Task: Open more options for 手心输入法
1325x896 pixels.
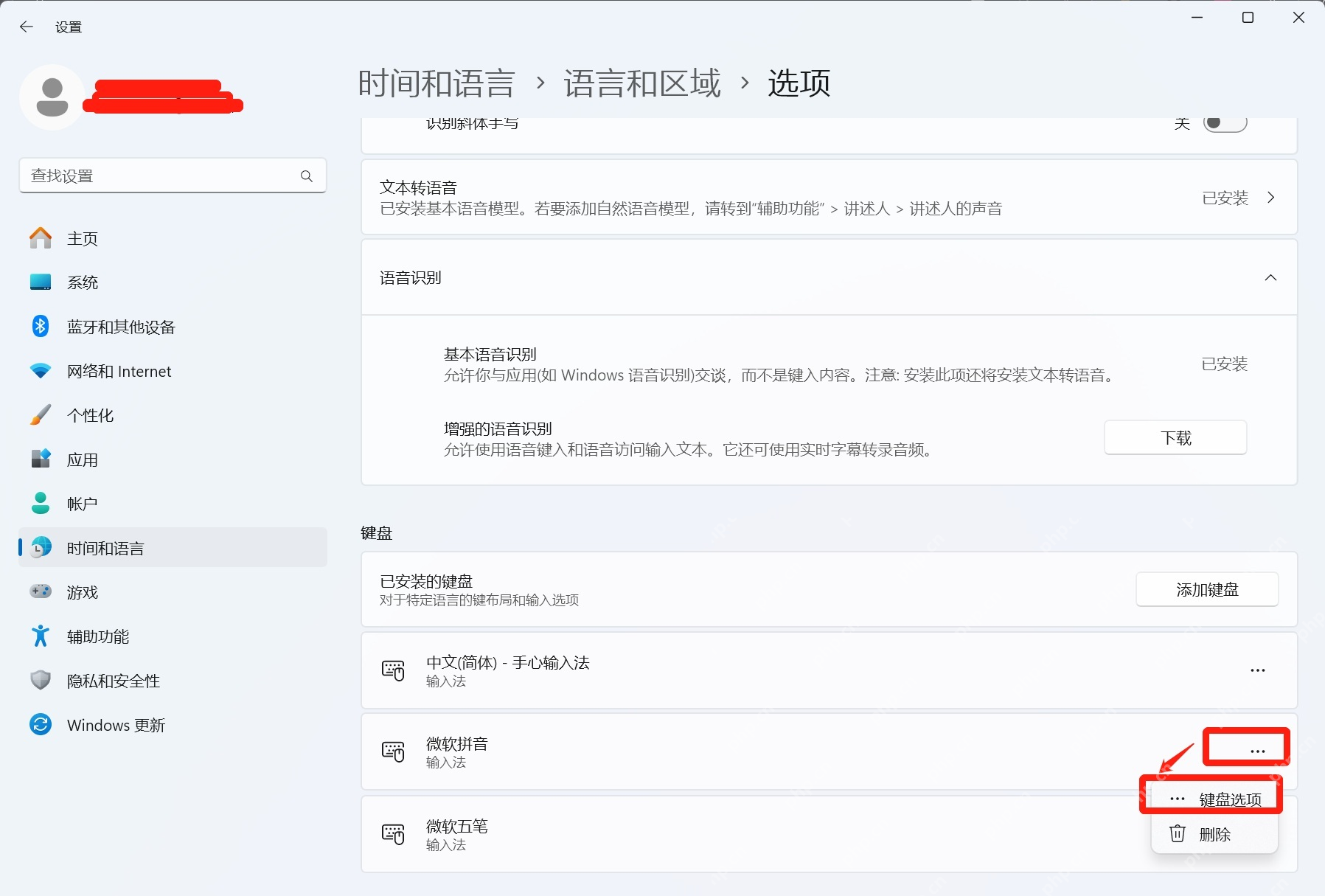Action: 1258,670
